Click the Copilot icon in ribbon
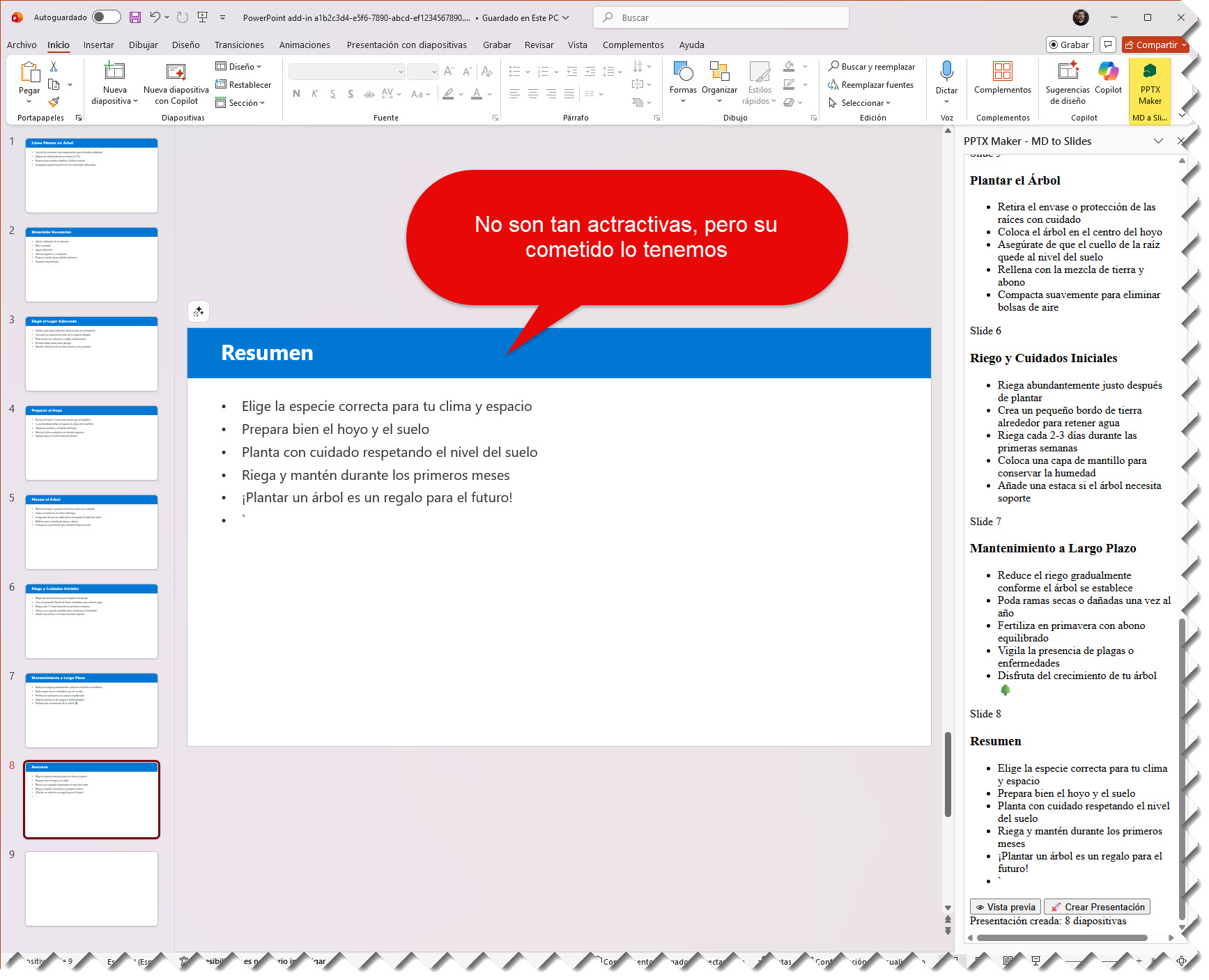The width and height of the screenshot is (1209, 980). point(1107,78)
